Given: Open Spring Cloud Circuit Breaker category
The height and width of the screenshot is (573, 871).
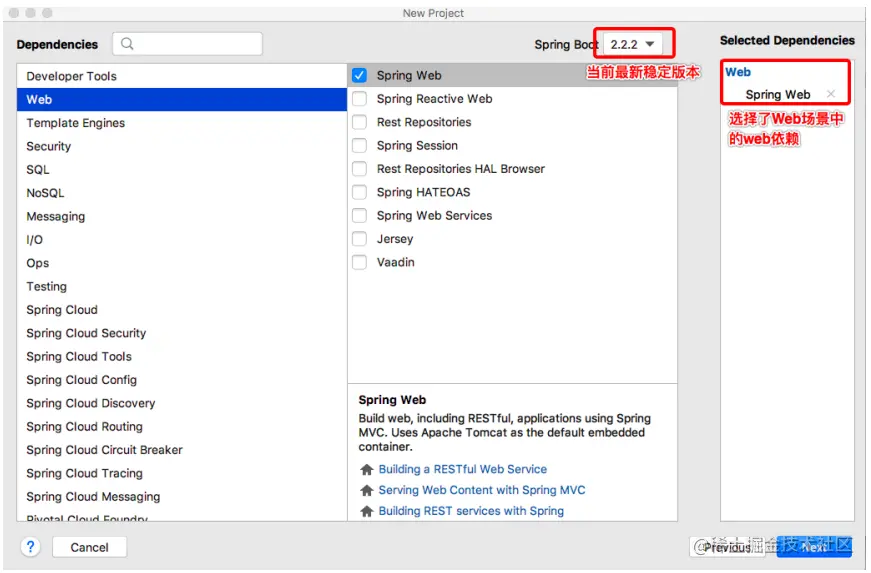Looking at the screenshot, I should point(182,449).
